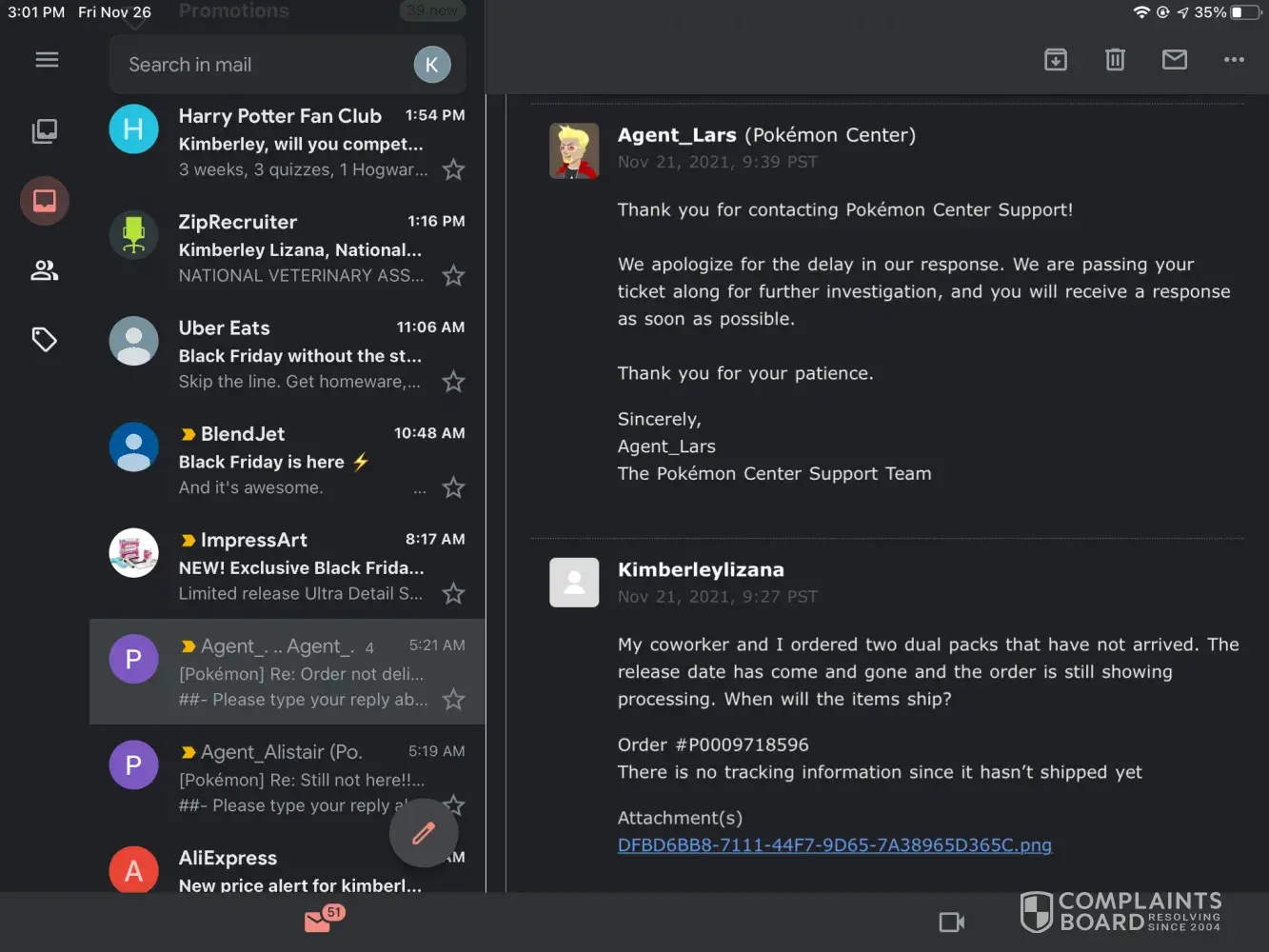Screen dimensions: 1269x952
Task: Mark email as unread envelope icon
Action: tap(1175, 60)
